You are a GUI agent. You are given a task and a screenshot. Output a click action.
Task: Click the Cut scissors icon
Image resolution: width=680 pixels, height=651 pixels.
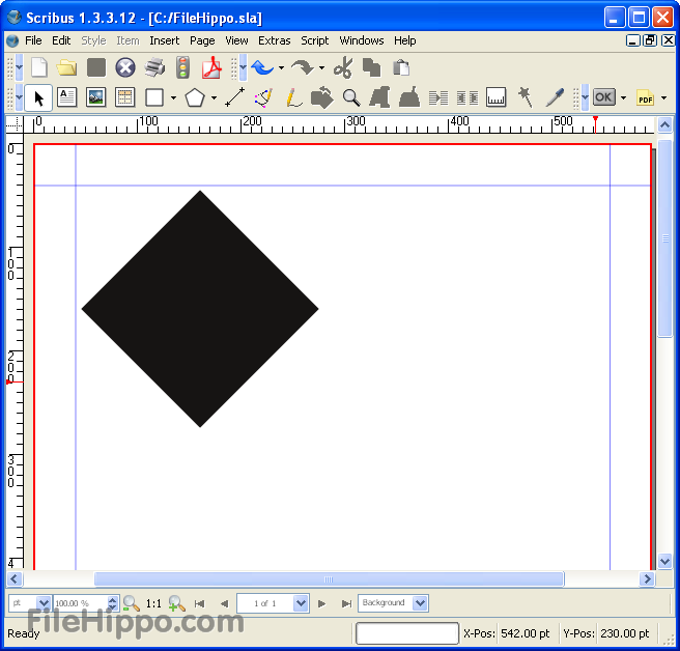pyautogui.click(x=343, y=68)
